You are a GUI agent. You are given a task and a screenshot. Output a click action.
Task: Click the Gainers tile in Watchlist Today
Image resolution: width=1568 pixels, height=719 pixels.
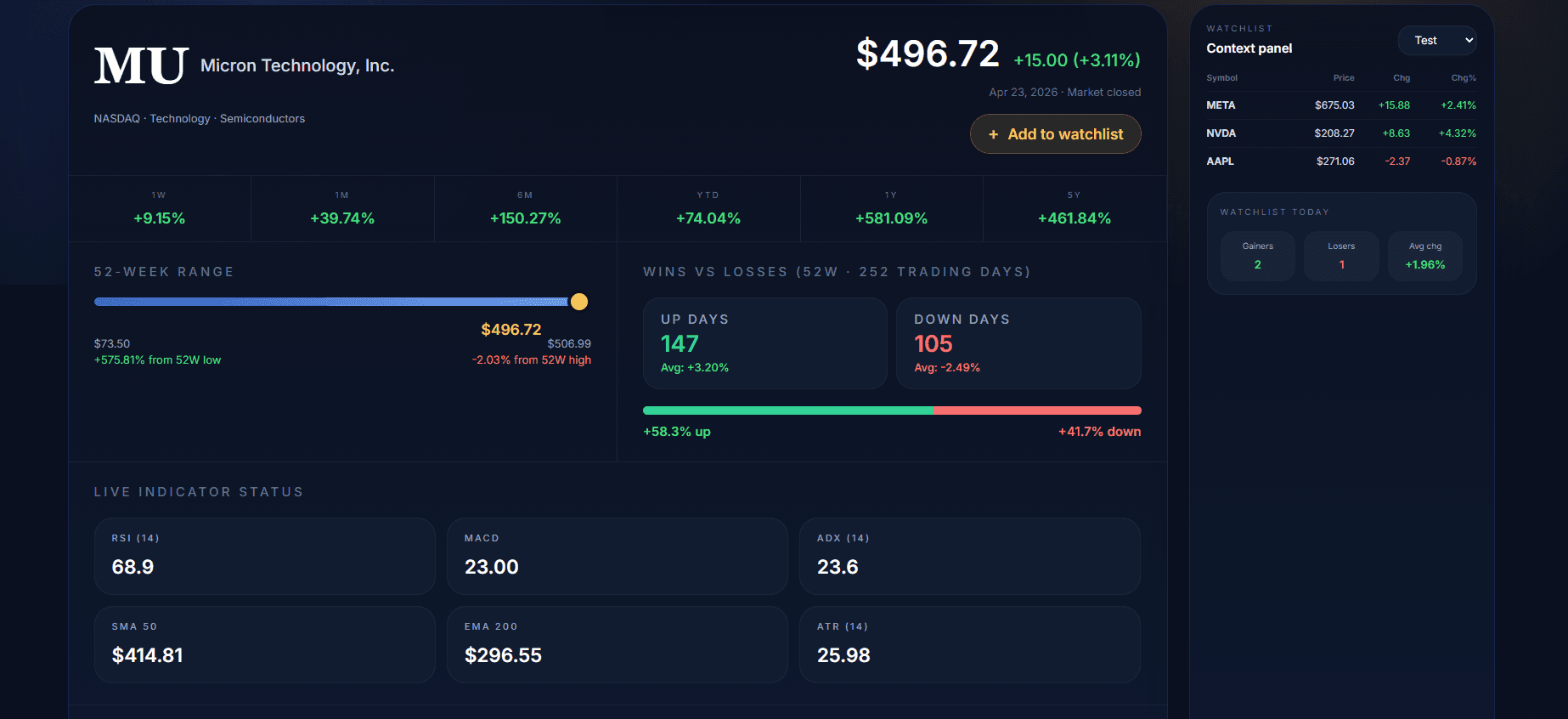1257,256
